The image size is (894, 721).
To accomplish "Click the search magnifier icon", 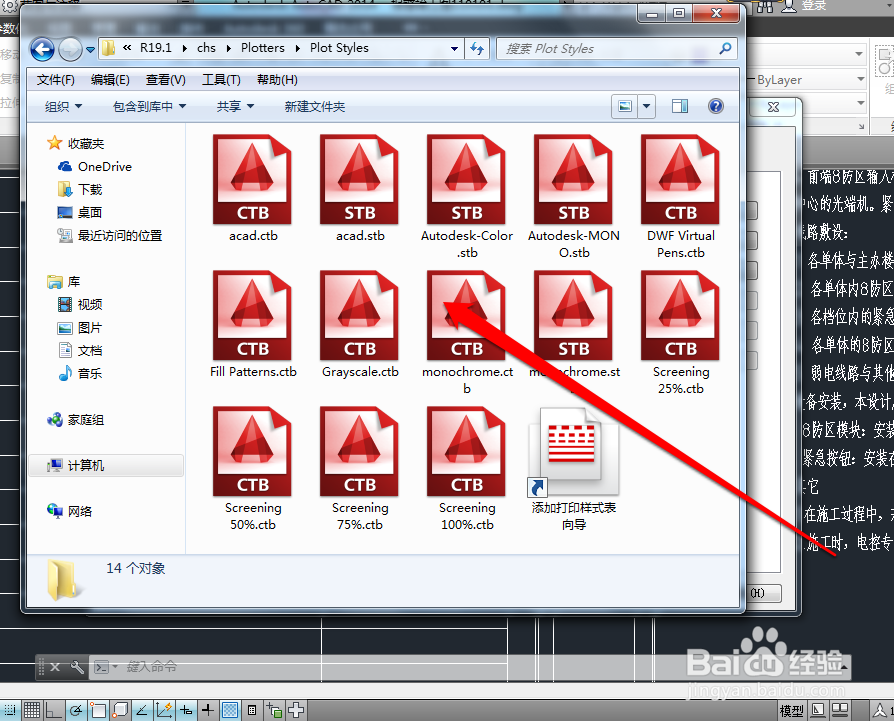I will 725,48.
